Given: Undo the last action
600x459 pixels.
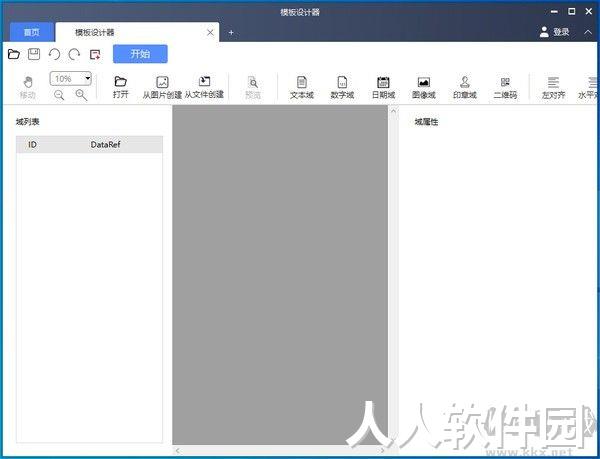Looking at the screenshot, I should pos(54,54).
